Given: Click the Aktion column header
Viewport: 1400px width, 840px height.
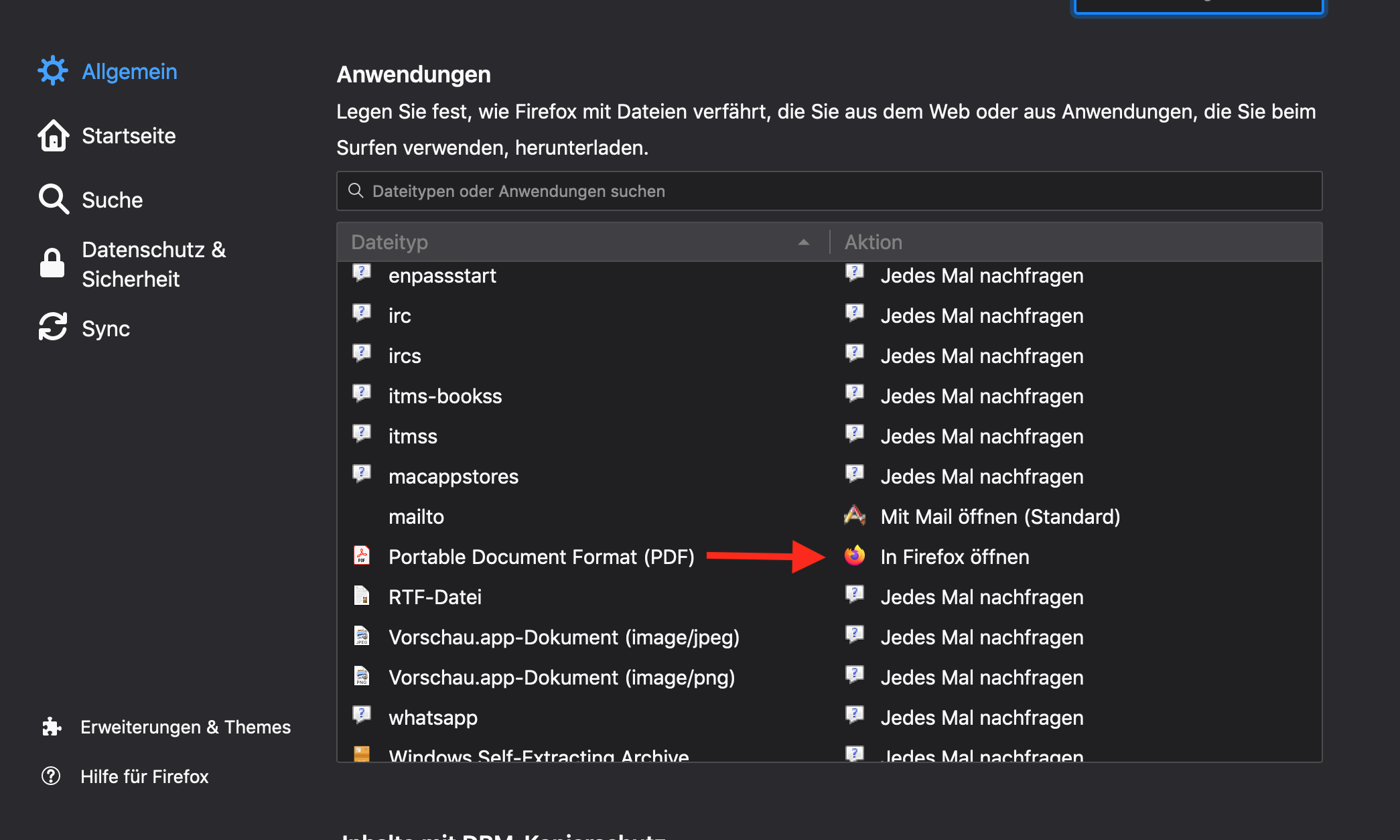Looking at the screenshot, I should pos(873,242).
